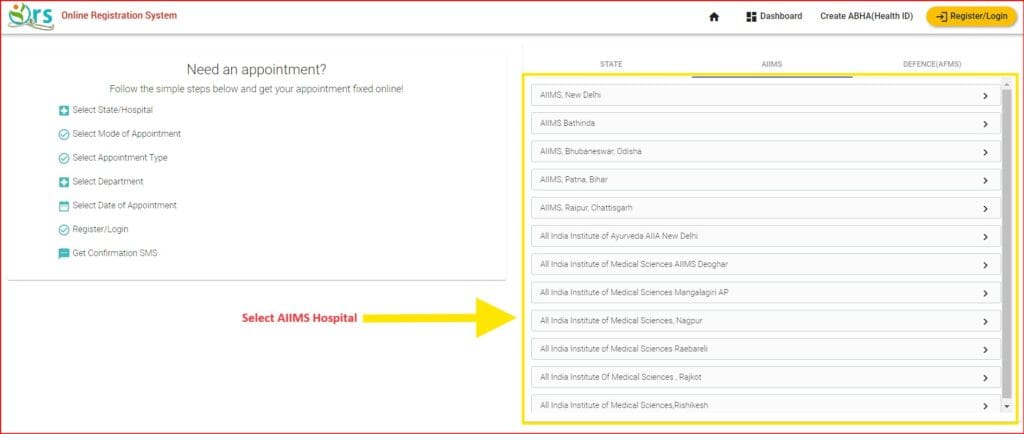Select Medical Sciences, Rajkot
Viewport: 1024px width, 434px height.
coord(766,377)
